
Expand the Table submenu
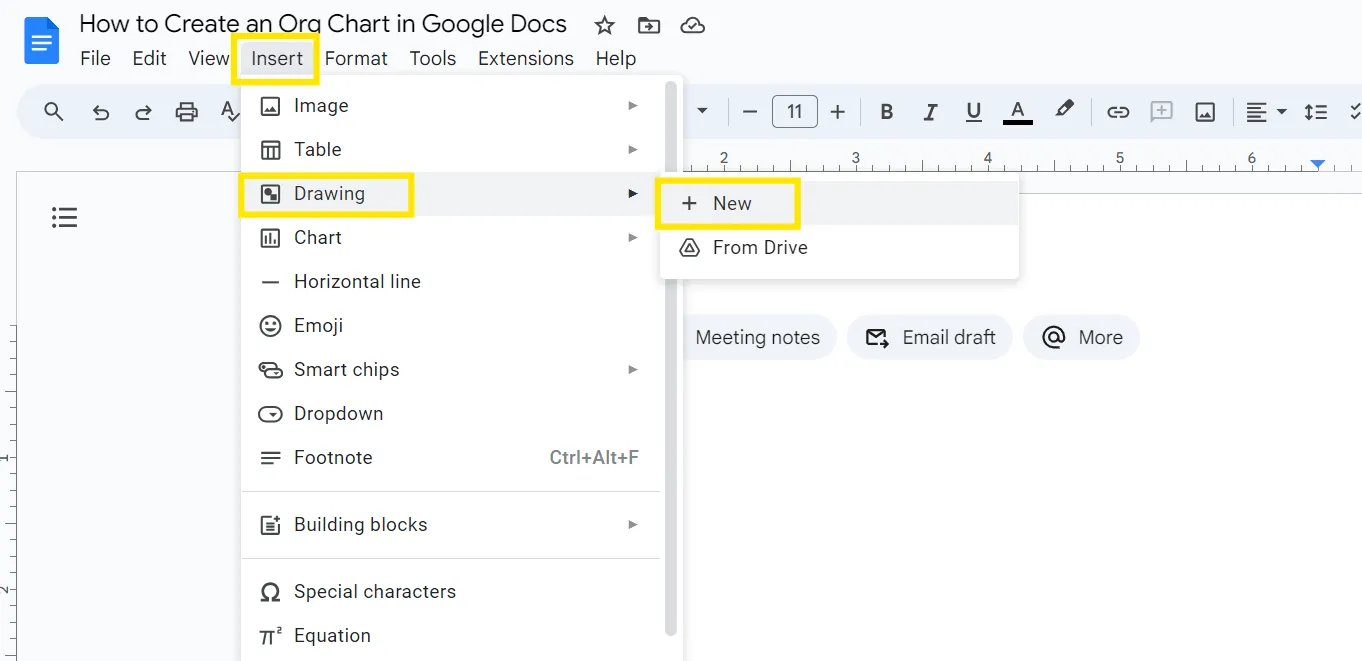[x=451, y=150]
